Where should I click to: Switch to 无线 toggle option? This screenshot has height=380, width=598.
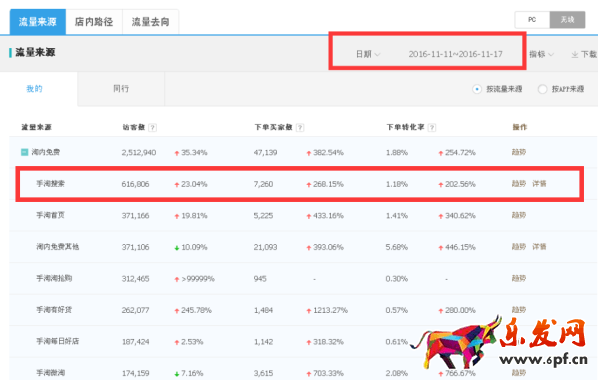[567, 20]
